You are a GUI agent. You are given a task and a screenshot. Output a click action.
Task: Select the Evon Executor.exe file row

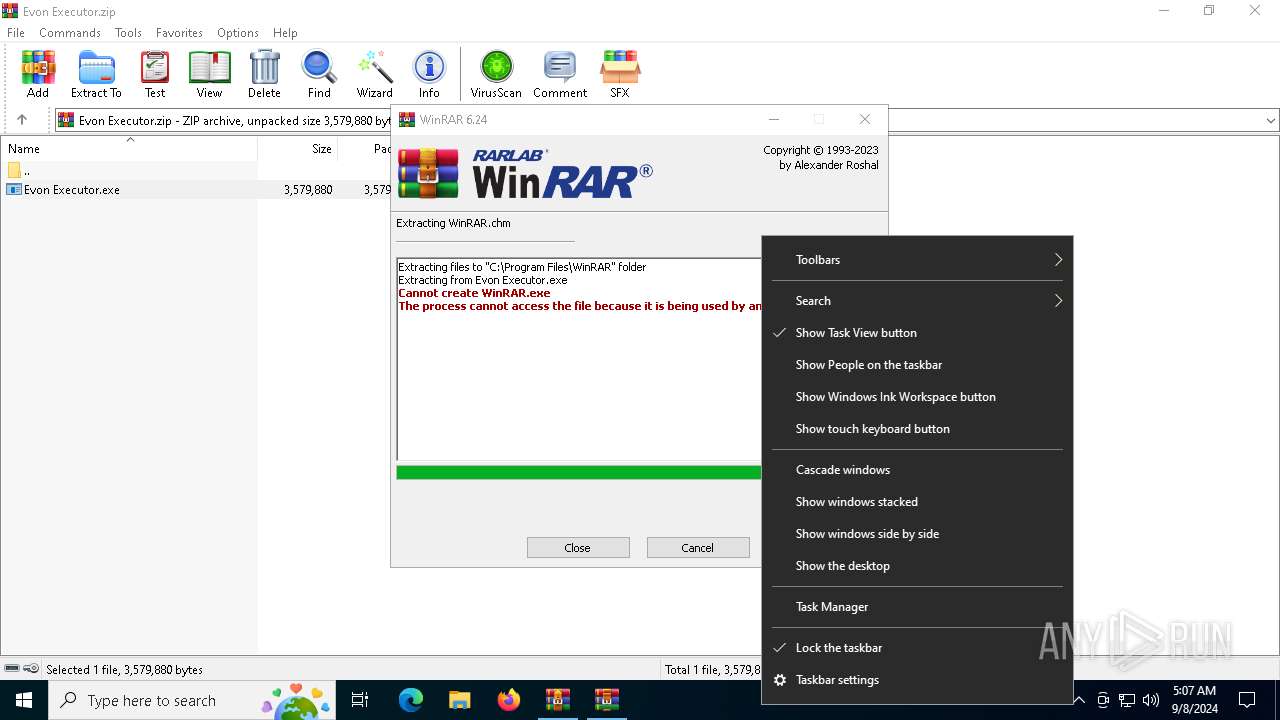coord(197,189)
